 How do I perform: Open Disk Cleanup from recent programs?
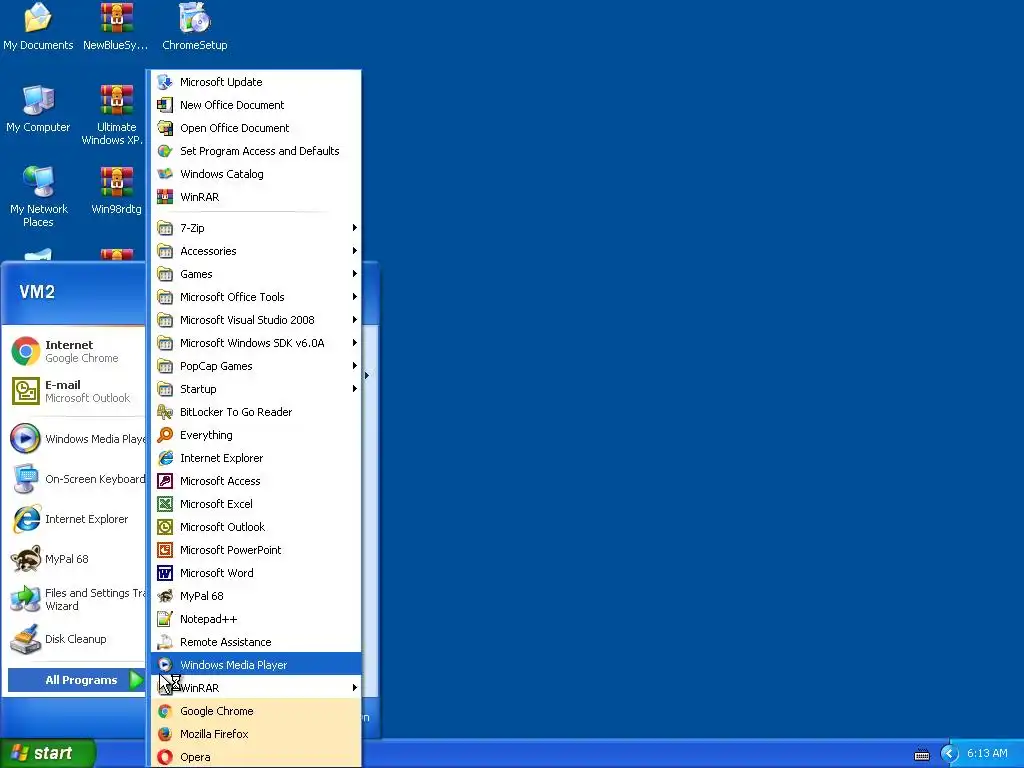coord(76,639)
